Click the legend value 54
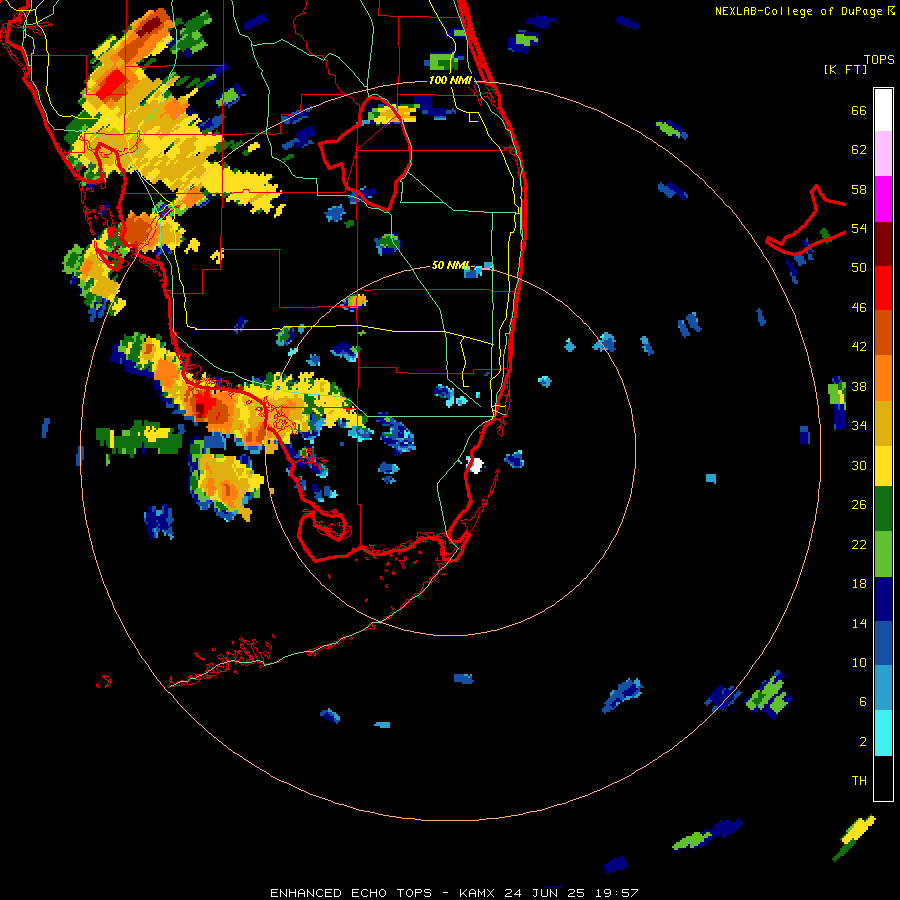 point(859,228)
